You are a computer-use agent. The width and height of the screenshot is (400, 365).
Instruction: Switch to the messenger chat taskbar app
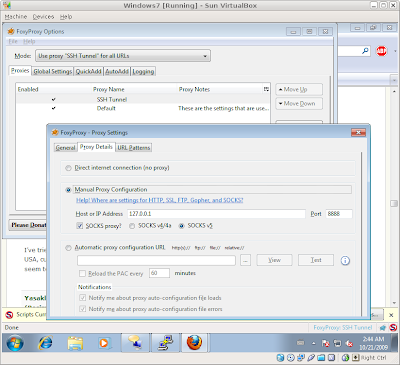pyautogui.click(x=135, y=343)
